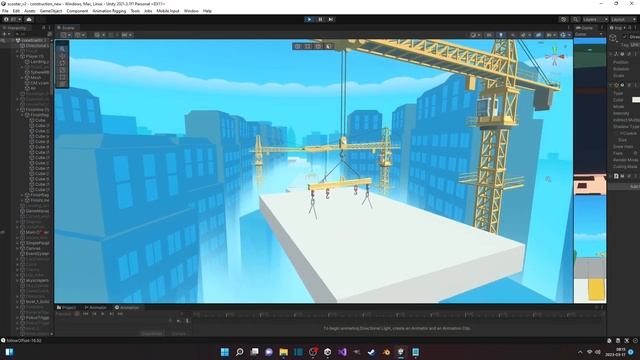Switch to the Project tab
This screenshot has width=640, height=360.
(67, 307)
